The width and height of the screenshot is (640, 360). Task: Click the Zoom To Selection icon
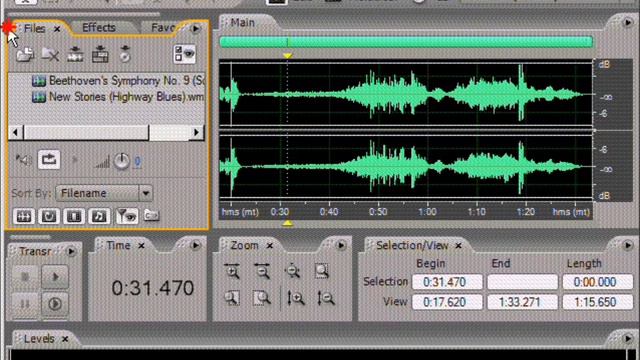pos(322,271)
